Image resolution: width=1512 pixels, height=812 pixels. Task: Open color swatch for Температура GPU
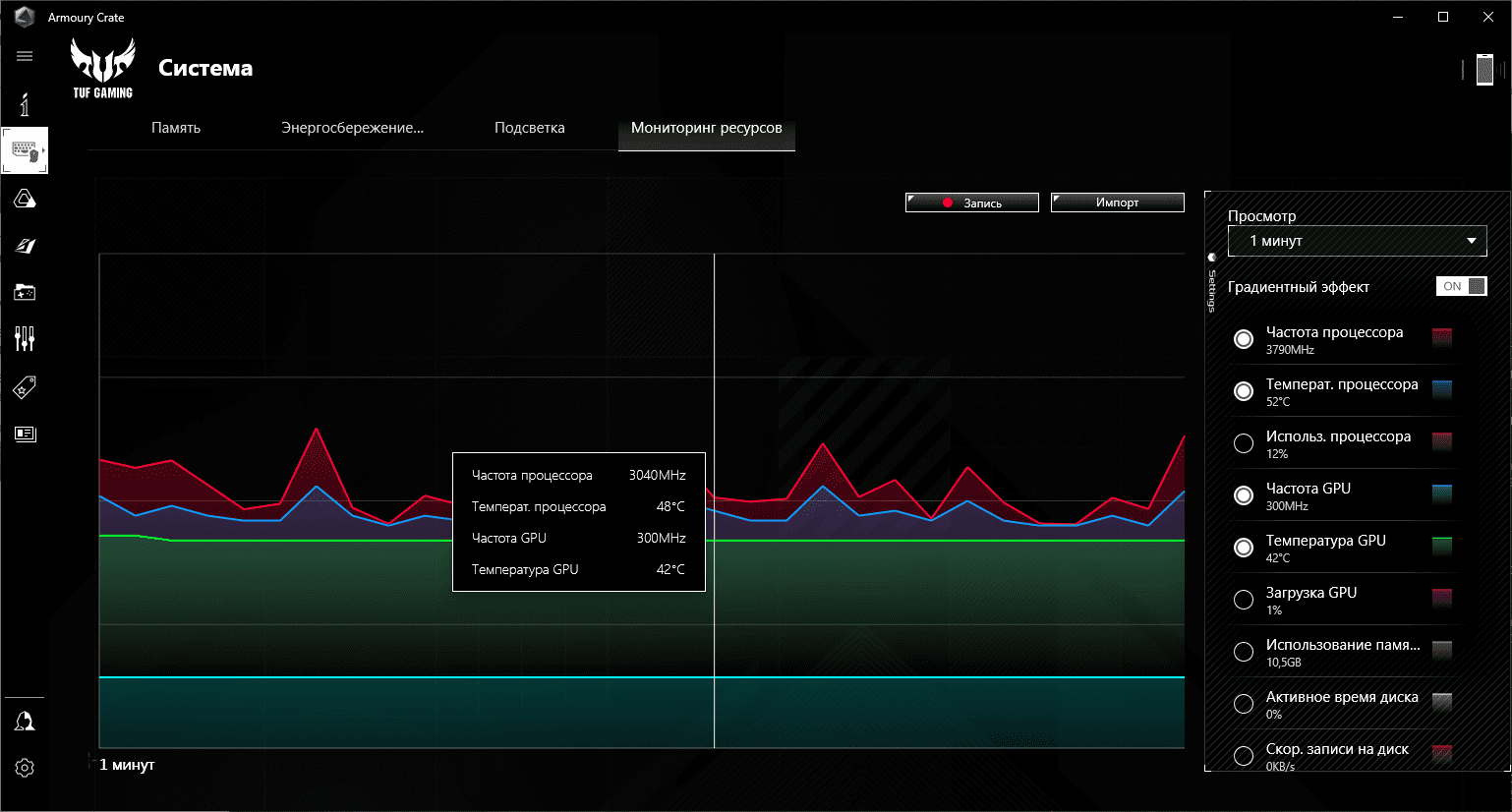tap(1442, 546)
